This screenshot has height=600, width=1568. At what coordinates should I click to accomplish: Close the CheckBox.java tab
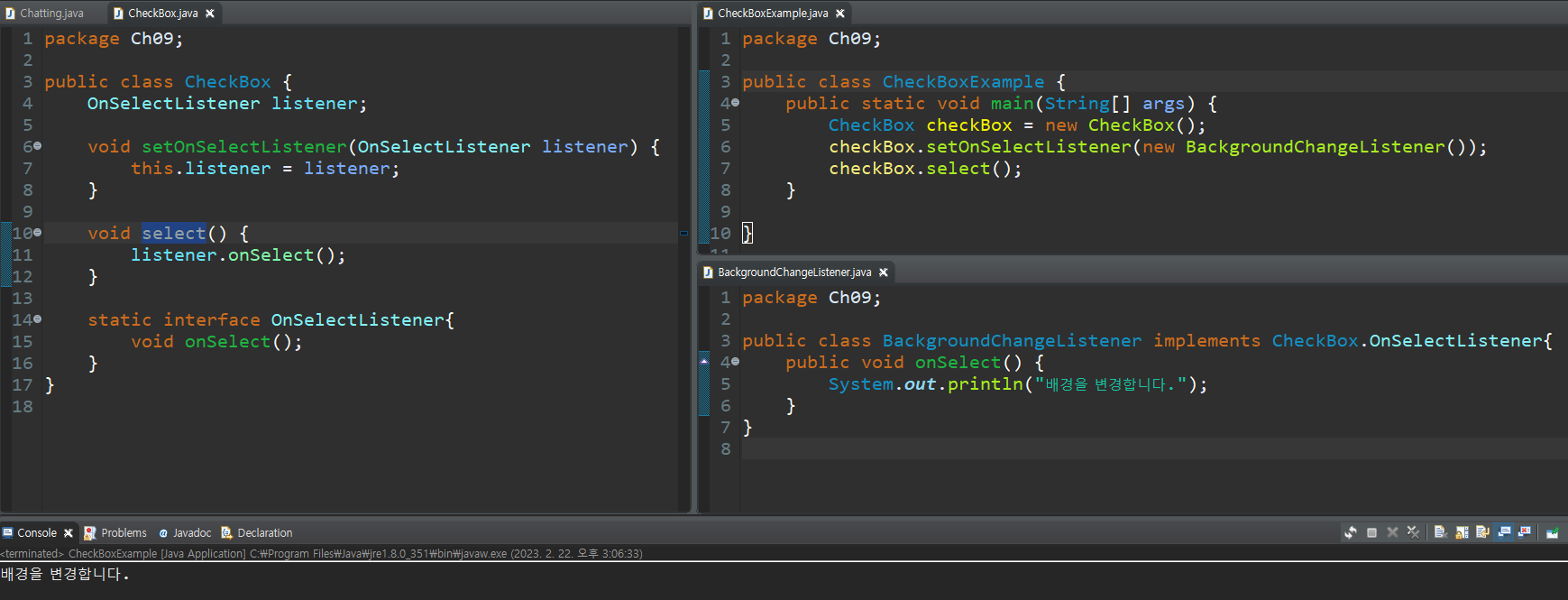click(210, 14)
